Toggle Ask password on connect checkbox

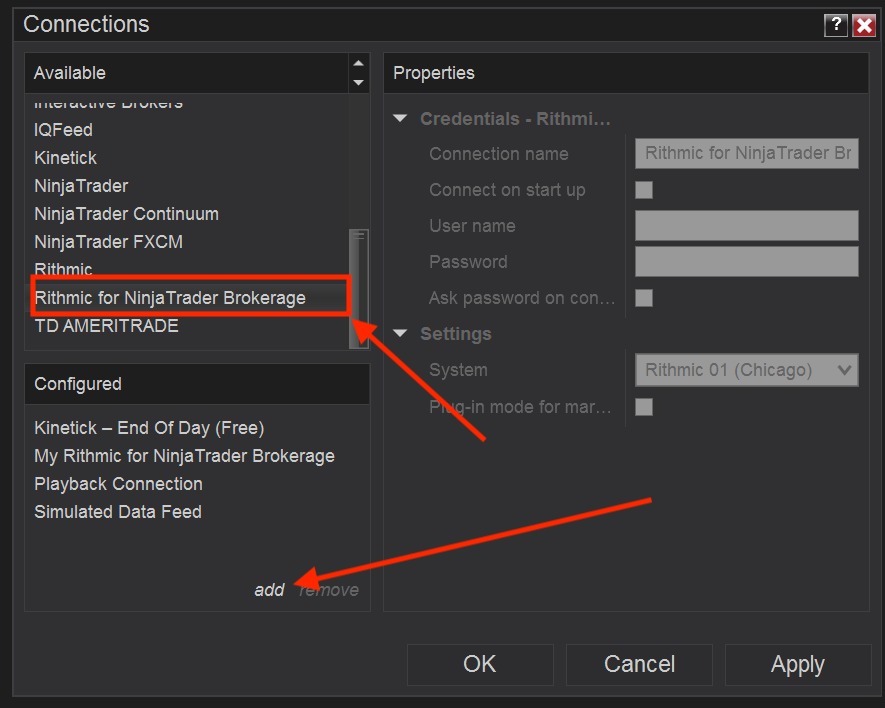pyautogui.click(x=644, y=298)
